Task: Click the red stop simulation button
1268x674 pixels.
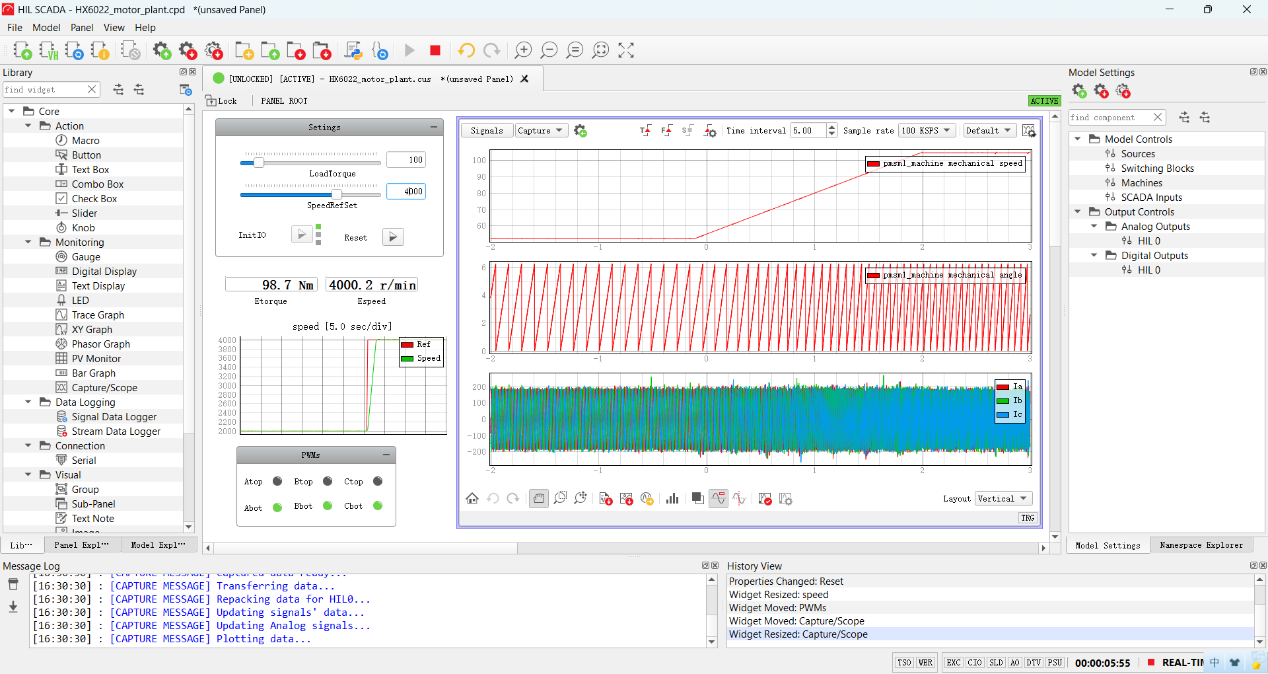Action: [x=435, y=50]
